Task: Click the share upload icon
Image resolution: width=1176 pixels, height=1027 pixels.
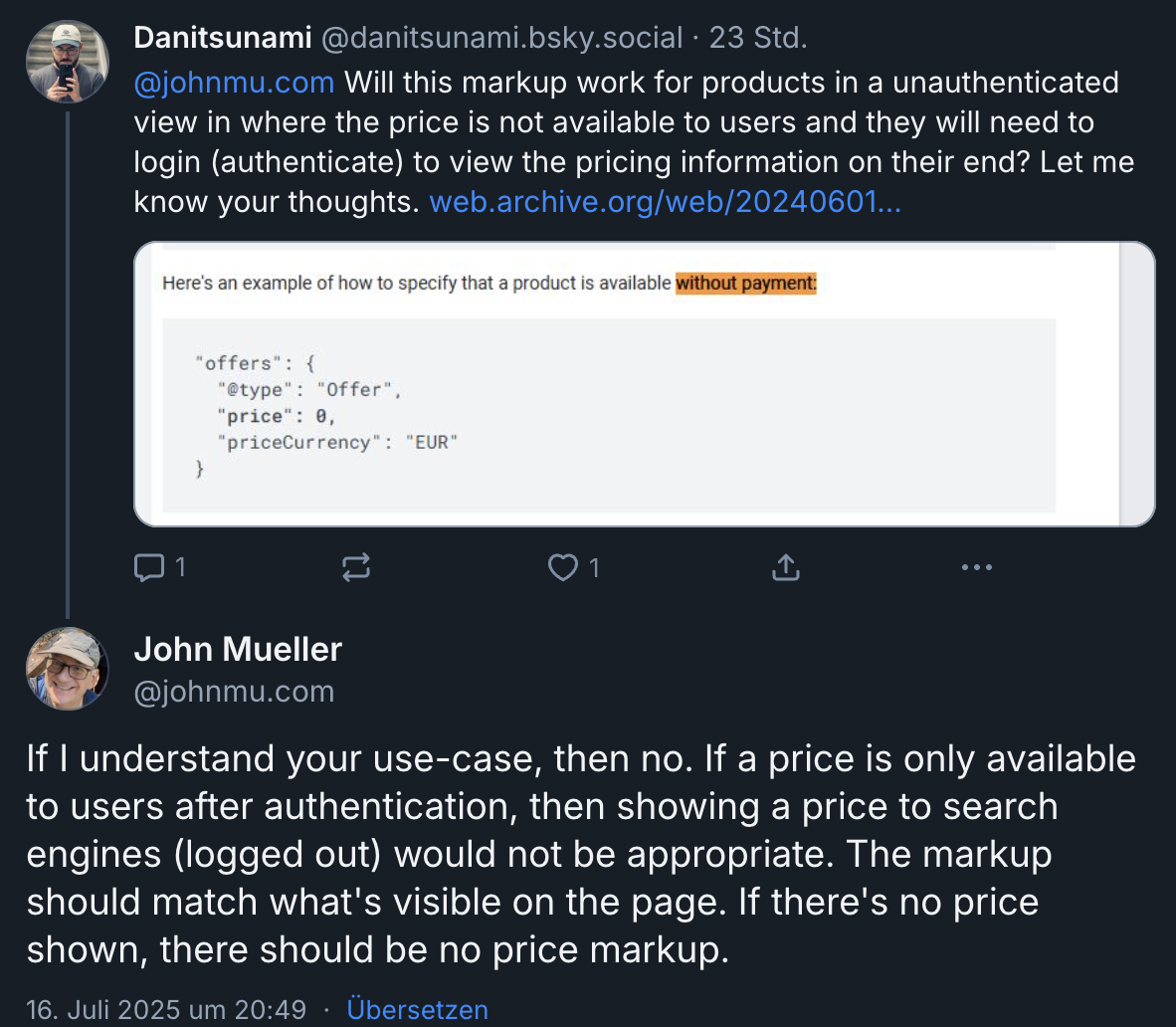Action: pos(786,567)
